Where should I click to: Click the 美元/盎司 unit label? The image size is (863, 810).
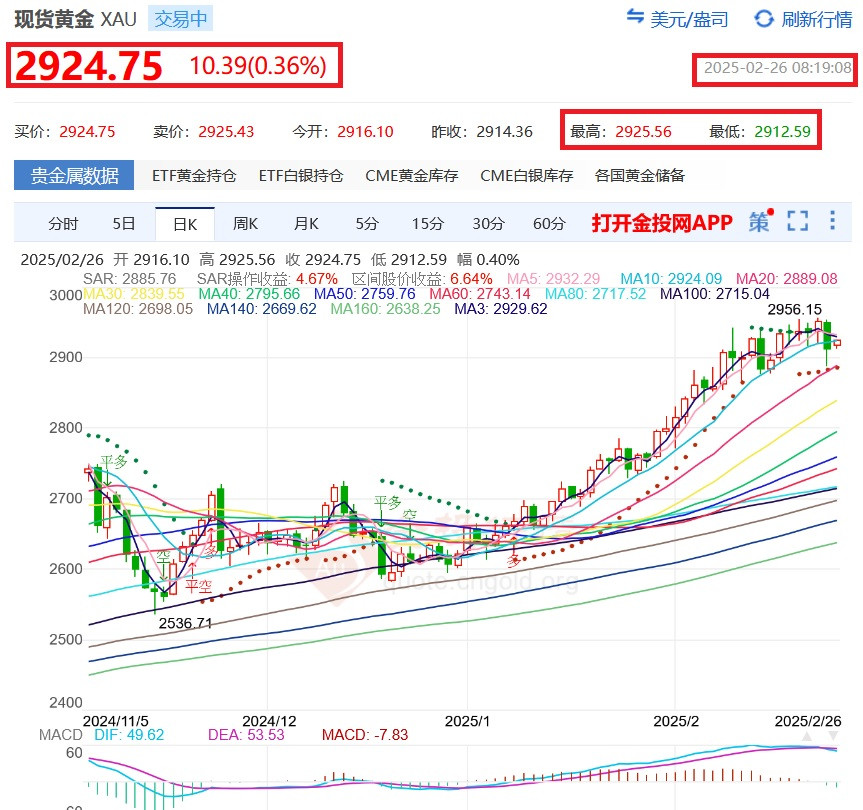(x=689, y=19)
